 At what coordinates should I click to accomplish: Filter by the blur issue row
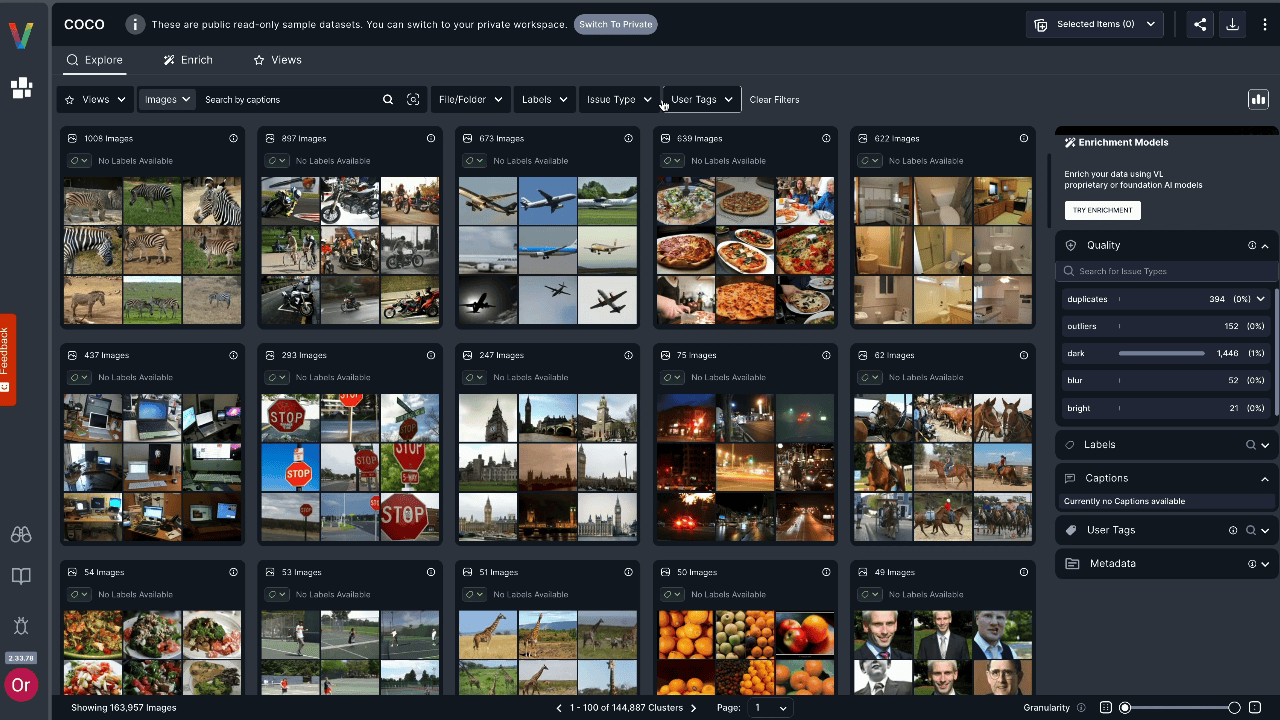[x=1166, y=380]
